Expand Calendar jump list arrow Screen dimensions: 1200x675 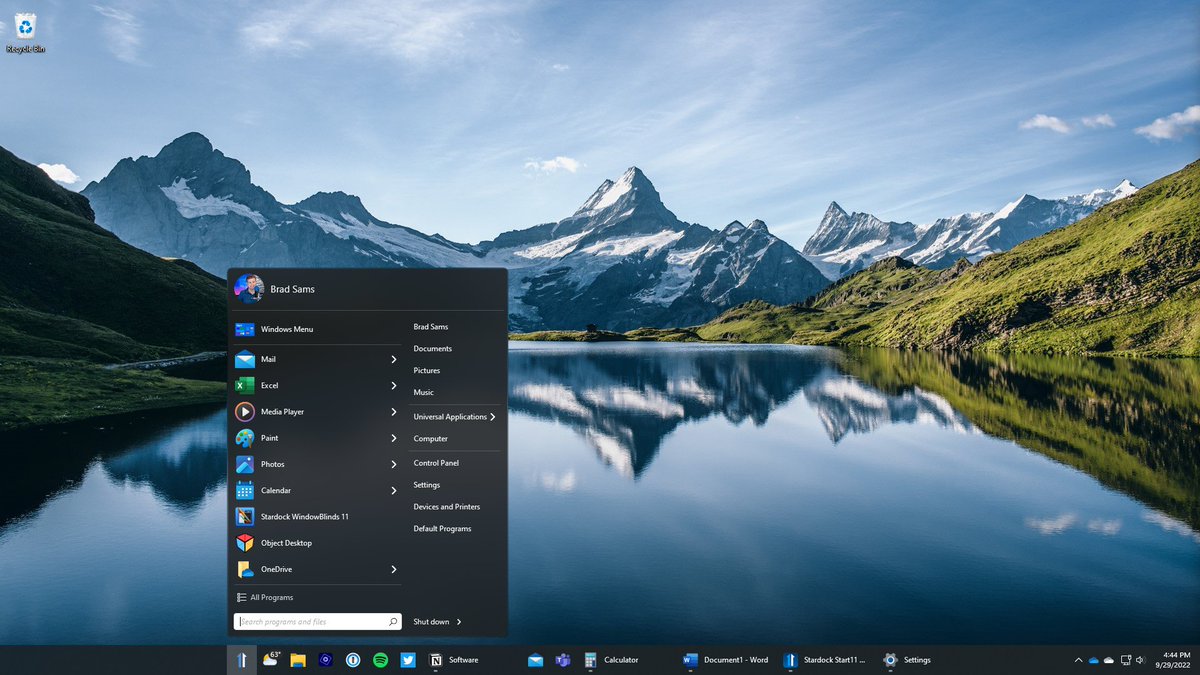[x=394, y=490]
